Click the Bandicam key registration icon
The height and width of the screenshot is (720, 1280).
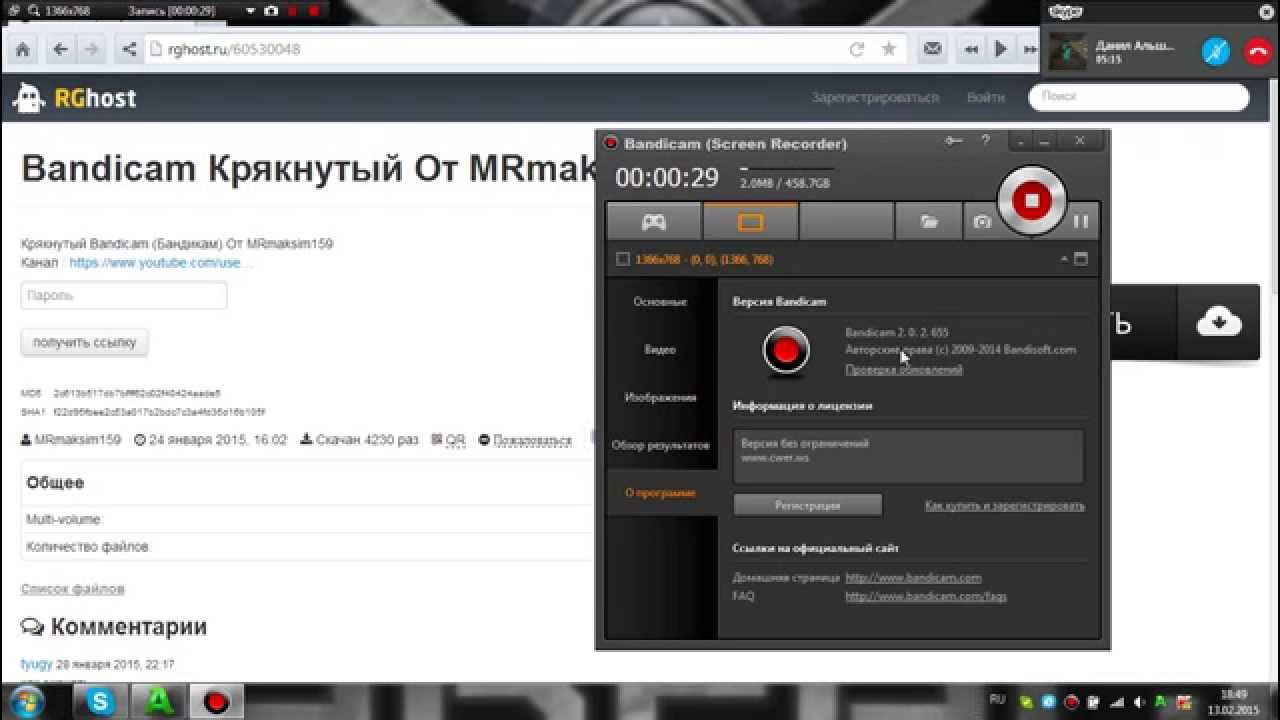tap(955, 141)
